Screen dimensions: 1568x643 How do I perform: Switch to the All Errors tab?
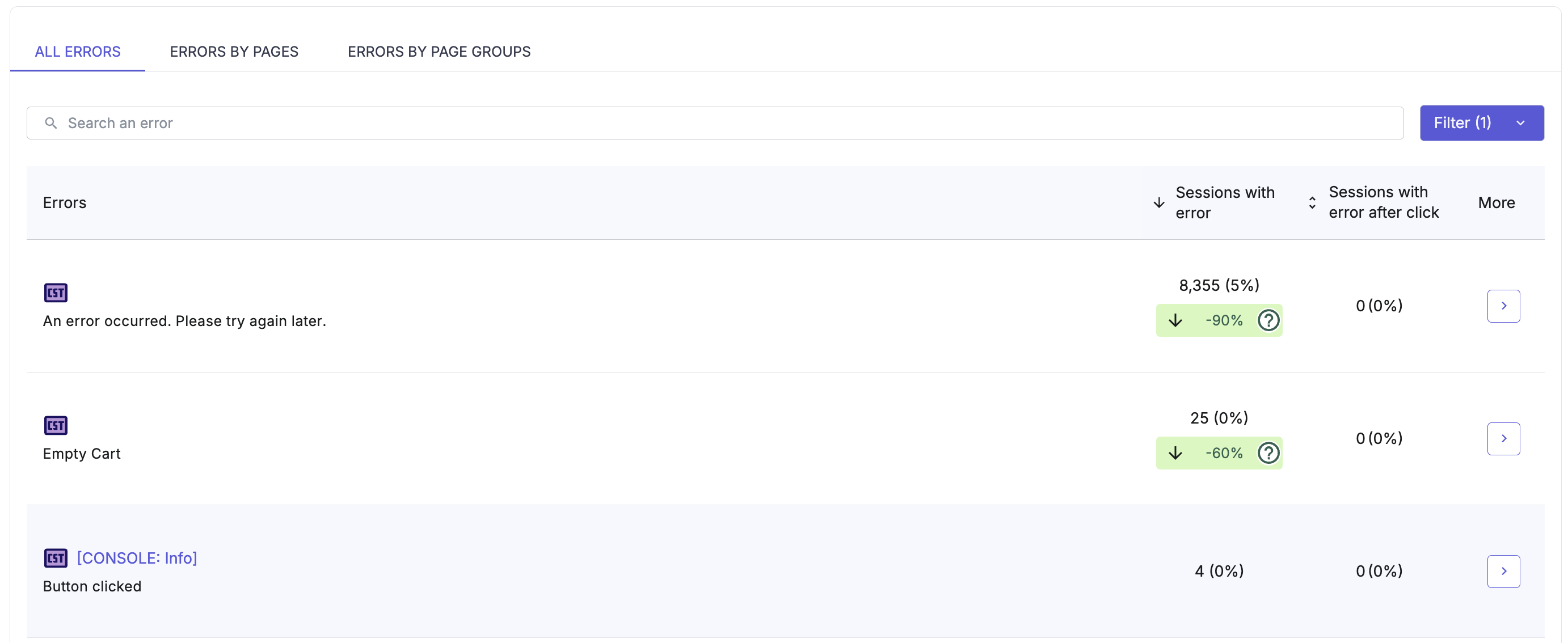(77, 52)
